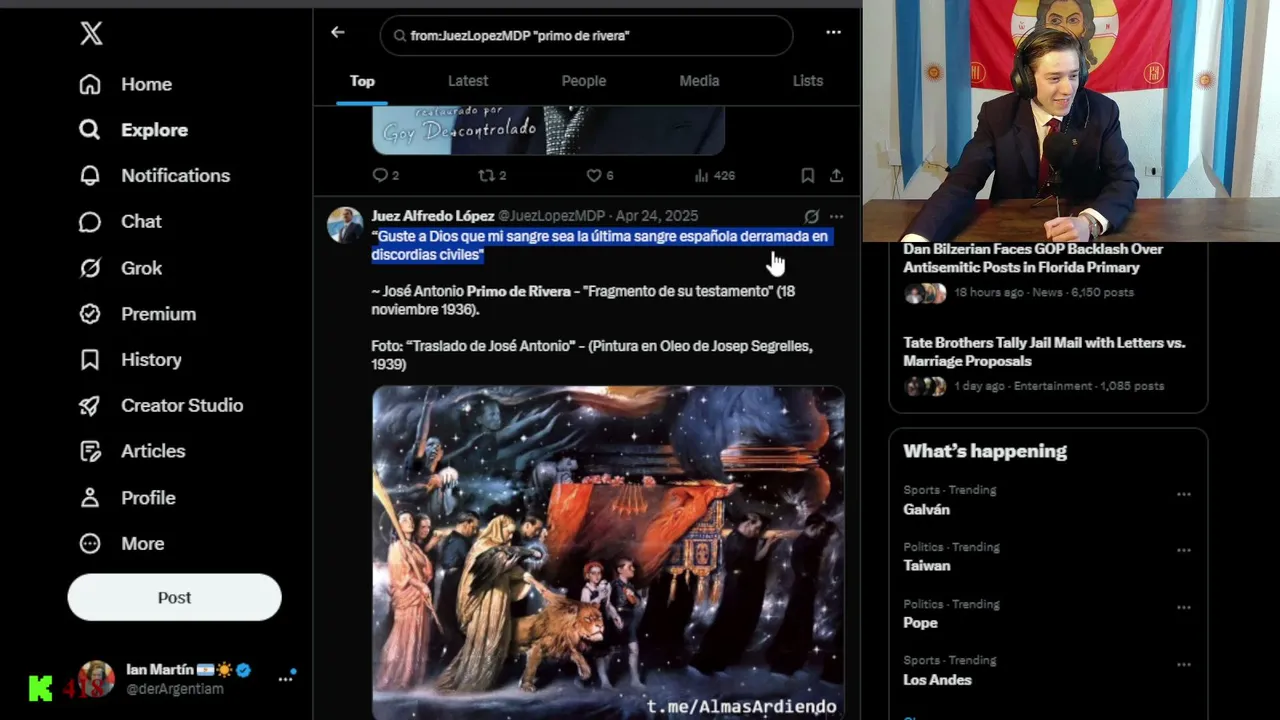Open Articles icon in sidebar
Viewport: 1280px width, 720px height.
coord(90,451)
